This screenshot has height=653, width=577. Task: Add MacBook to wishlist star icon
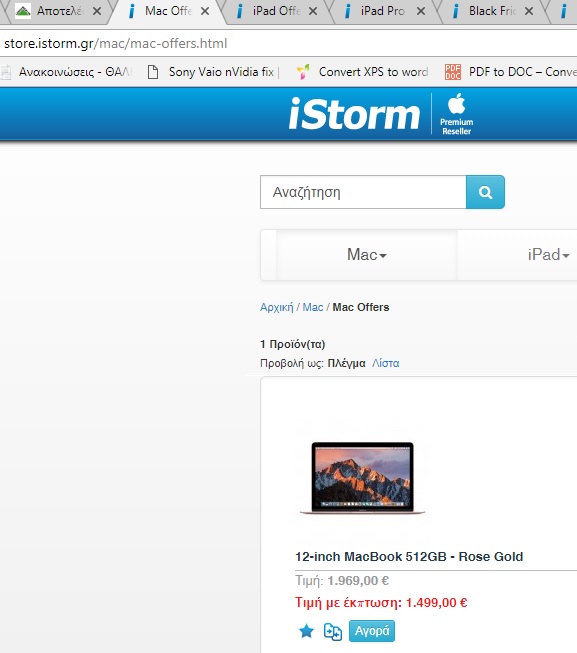[x=307, y=631]
